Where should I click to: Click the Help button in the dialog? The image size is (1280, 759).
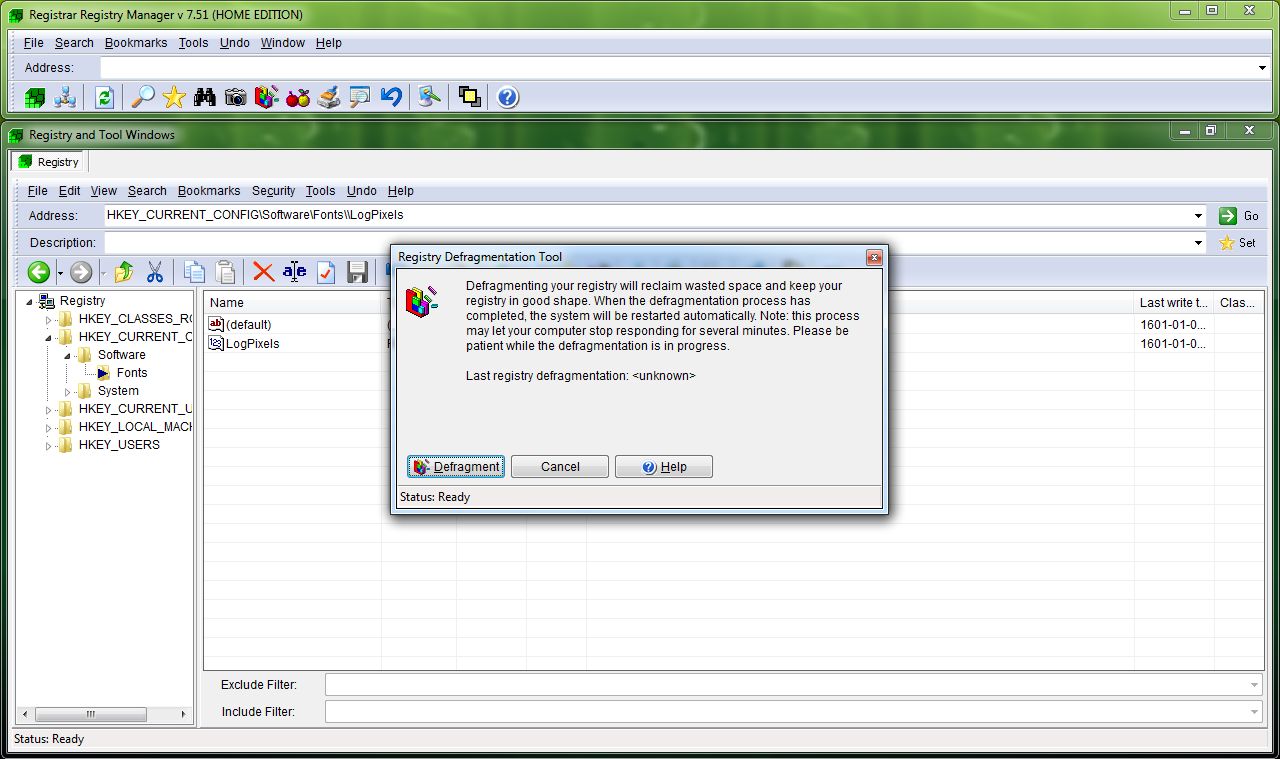point(664,467)
